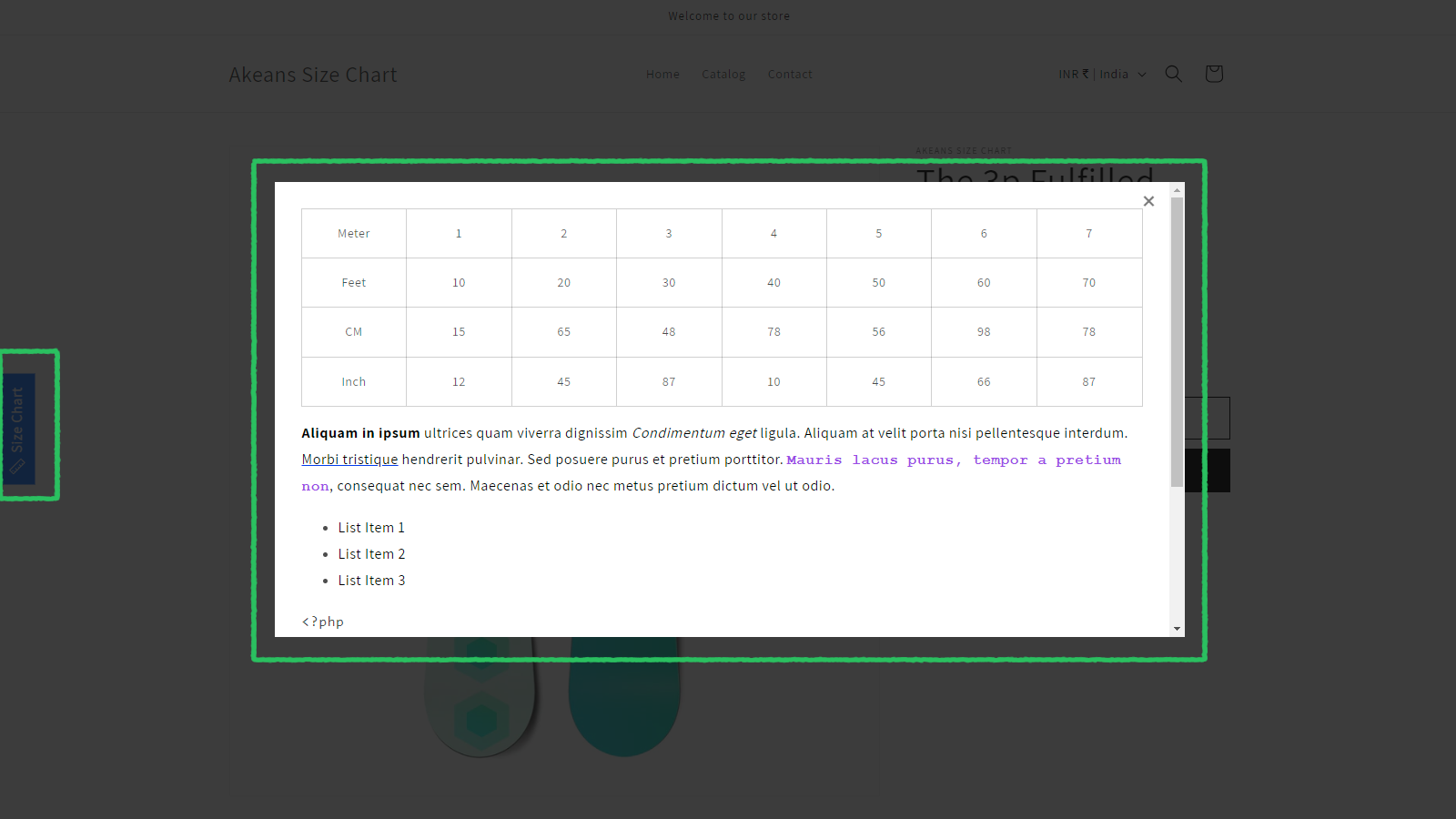The image size is (1456, 819).
Task: Select the Meter row header cell
Action: pyautogui.click(x=354, y=234)
